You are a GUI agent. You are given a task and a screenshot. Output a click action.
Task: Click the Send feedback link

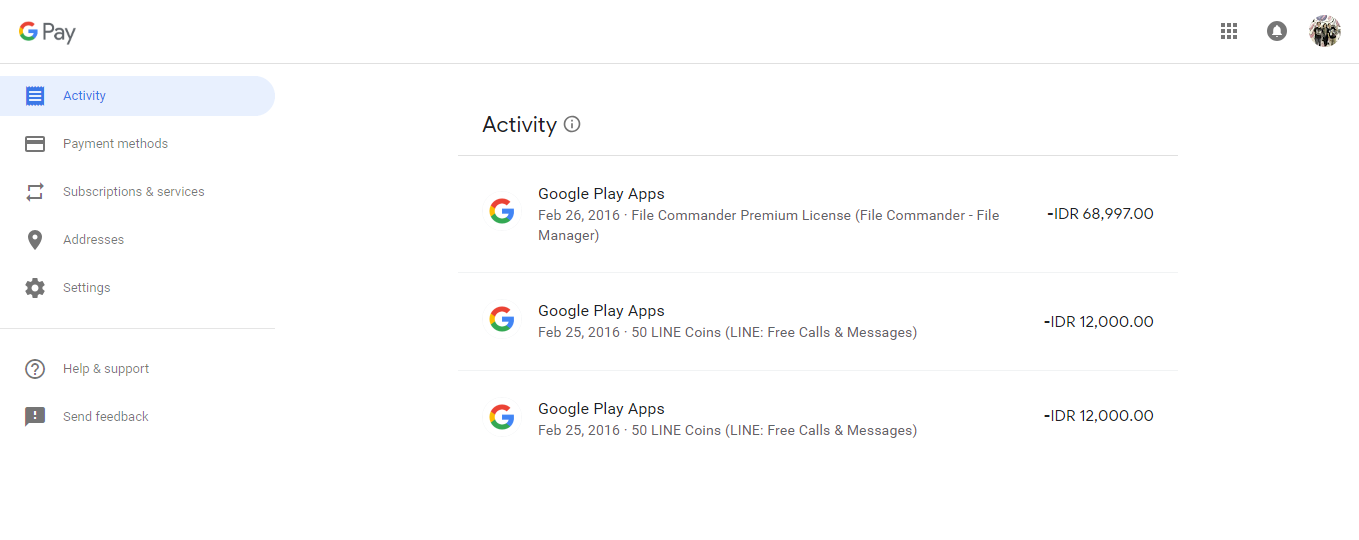click(x=105, y=417)
